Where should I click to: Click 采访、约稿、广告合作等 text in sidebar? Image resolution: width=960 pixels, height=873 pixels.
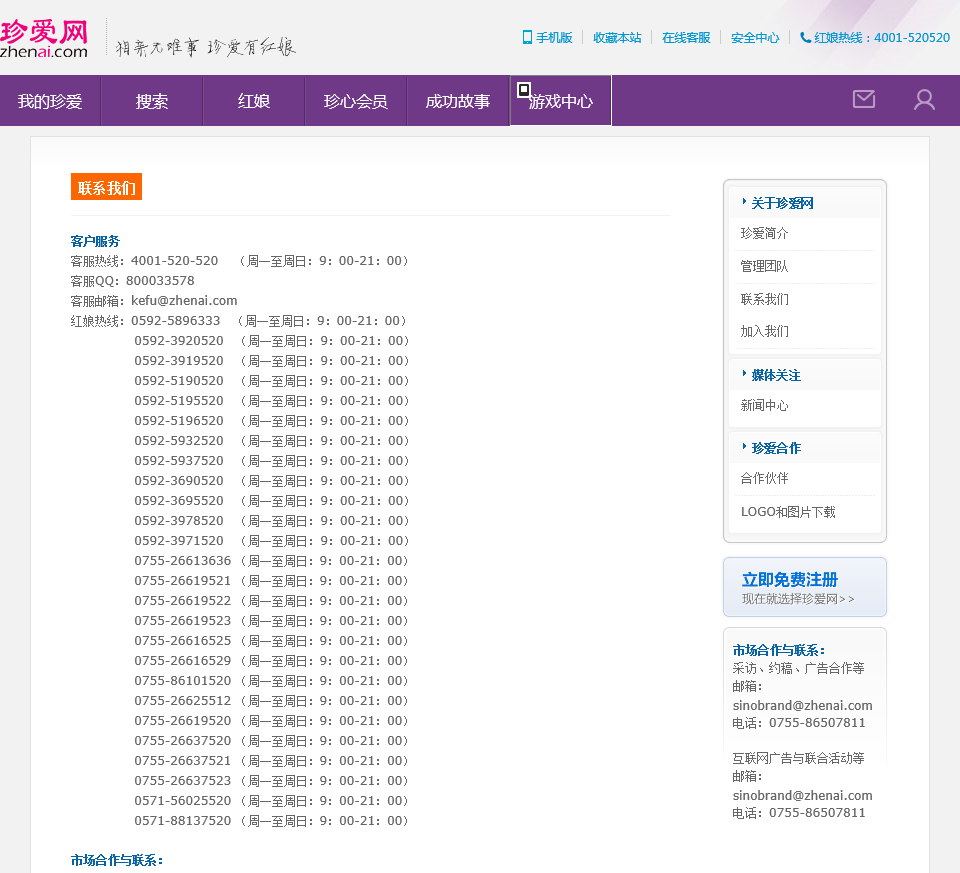(x=798, y=669)
